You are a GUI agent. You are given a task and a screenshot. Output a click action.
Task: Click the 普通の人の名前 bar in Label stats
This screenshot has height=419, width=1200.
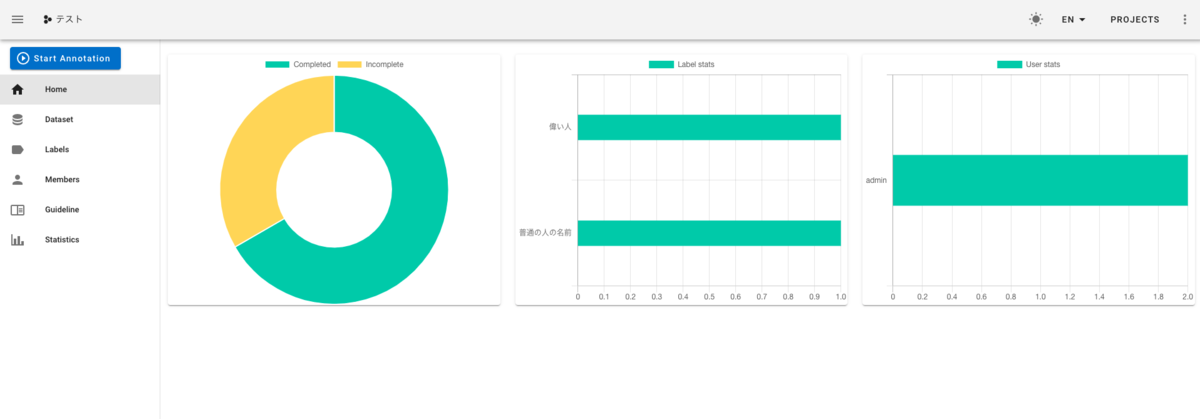(709, 233)
